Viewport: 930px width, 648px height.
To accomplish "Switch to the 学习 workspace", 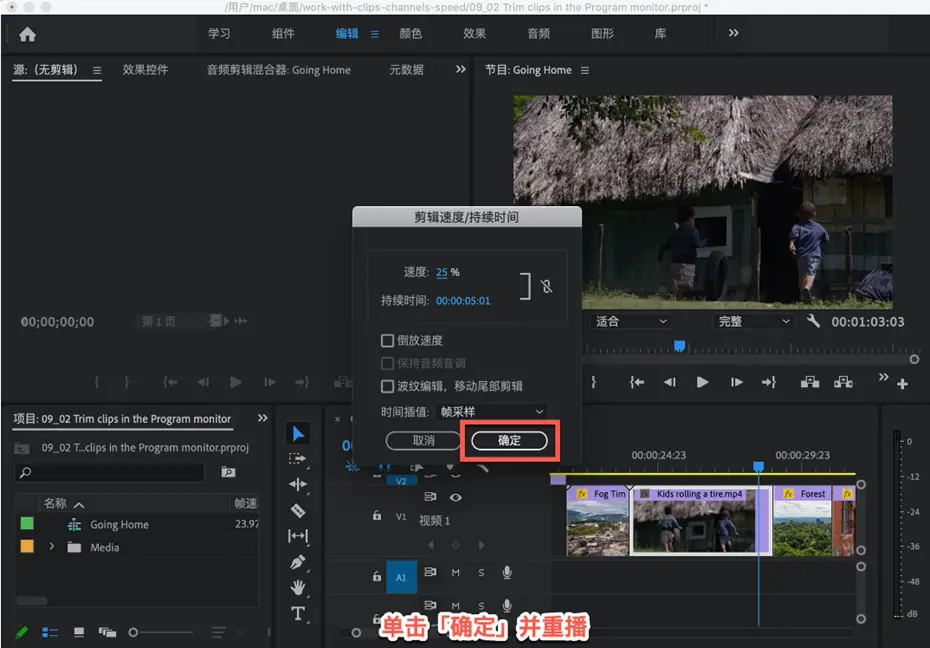I will click(x=219, y=33).
